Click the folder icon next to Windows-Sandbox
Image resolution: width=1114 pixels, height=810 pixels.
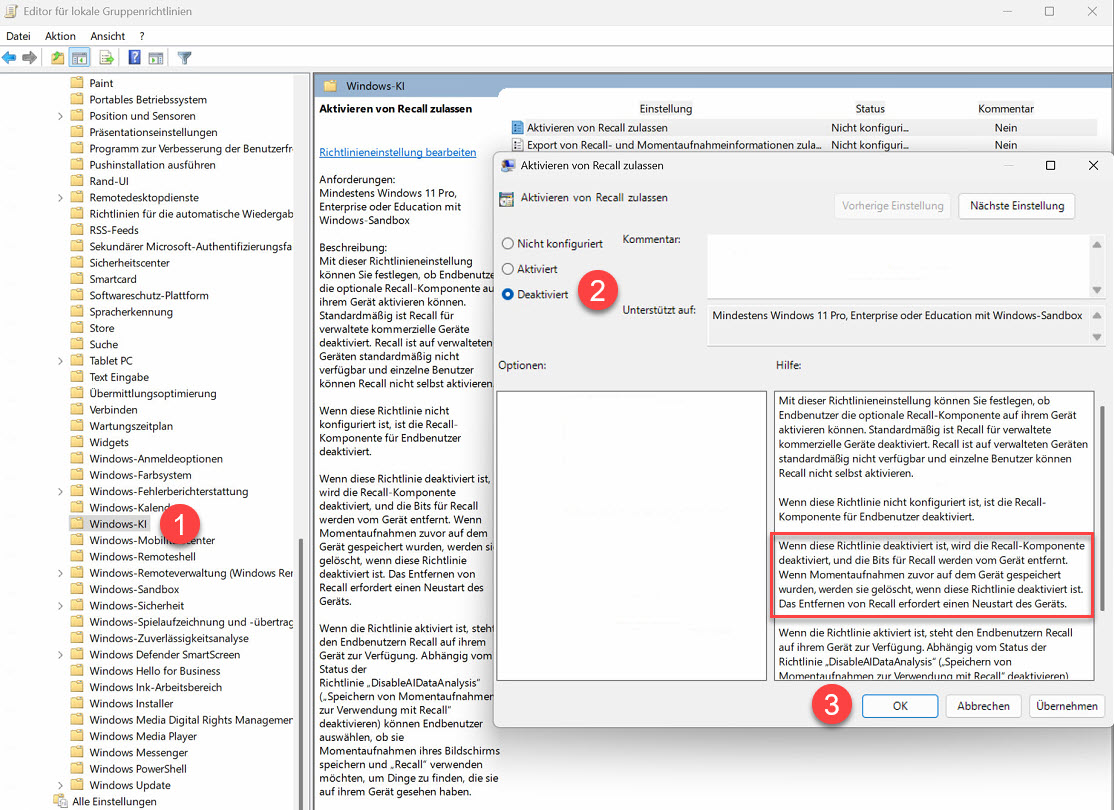[77, 590]
